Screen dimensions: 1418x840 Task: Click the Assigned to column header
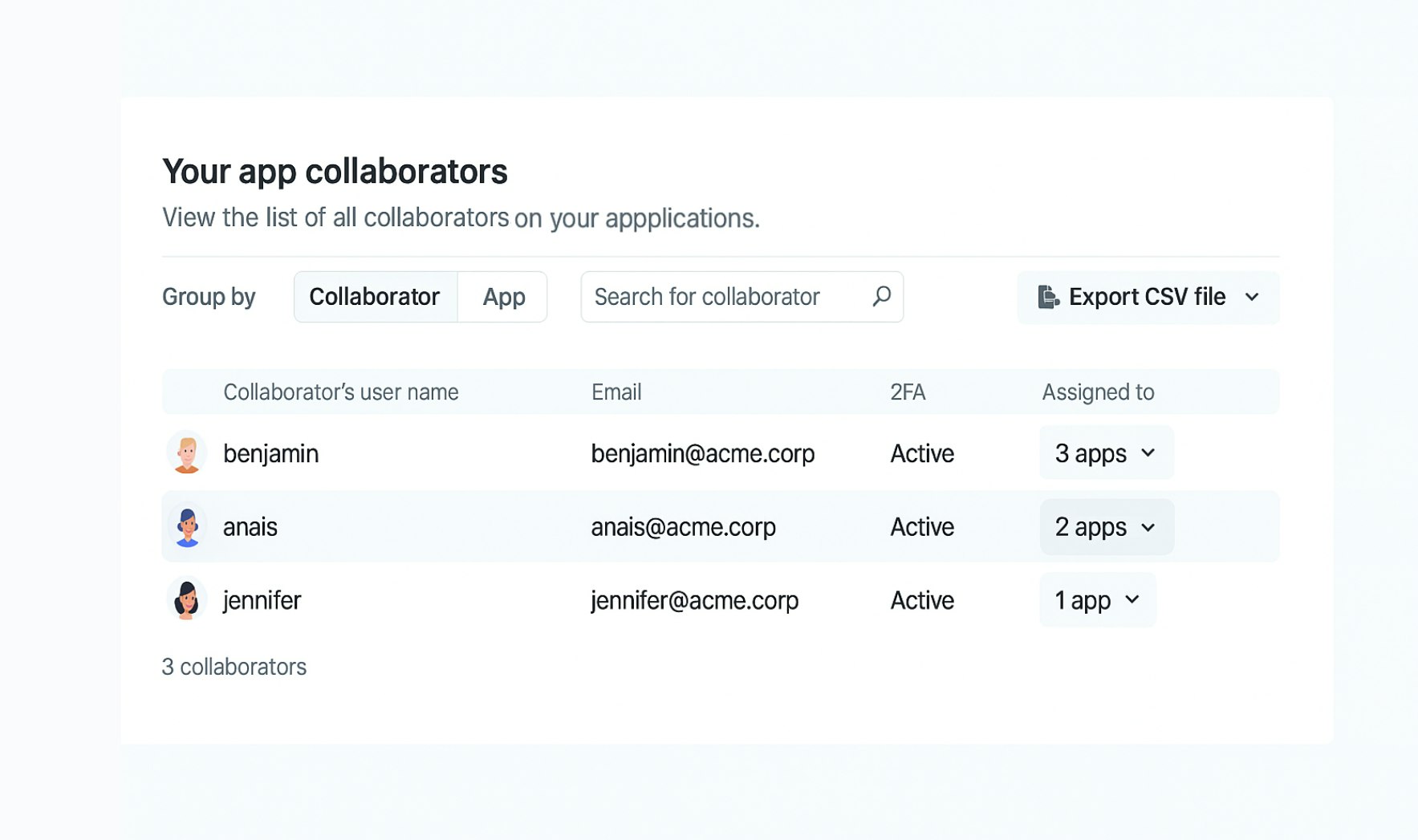(x=1097, y=392)
